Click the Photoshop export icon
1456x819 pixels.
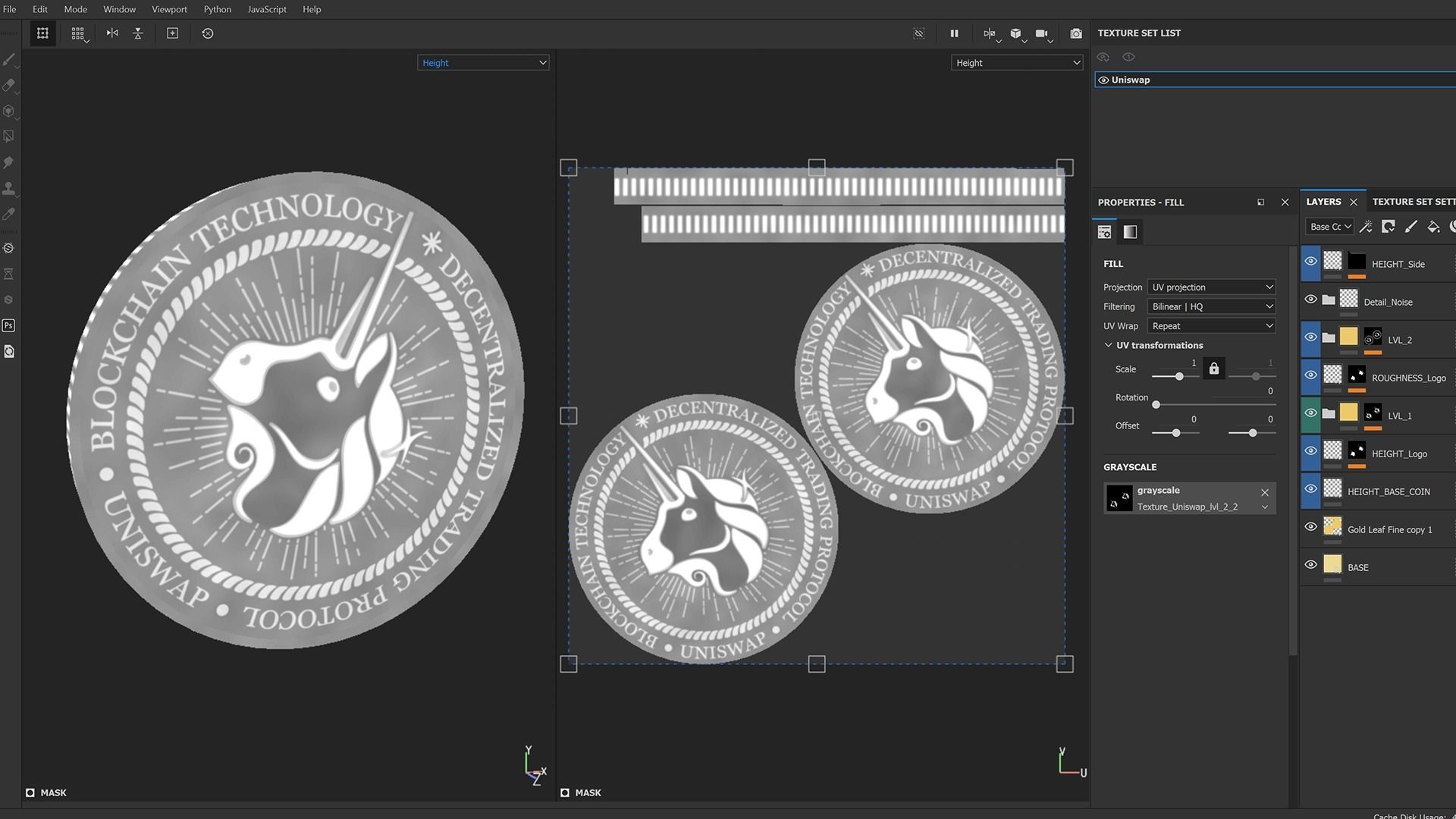pos(9,325)
